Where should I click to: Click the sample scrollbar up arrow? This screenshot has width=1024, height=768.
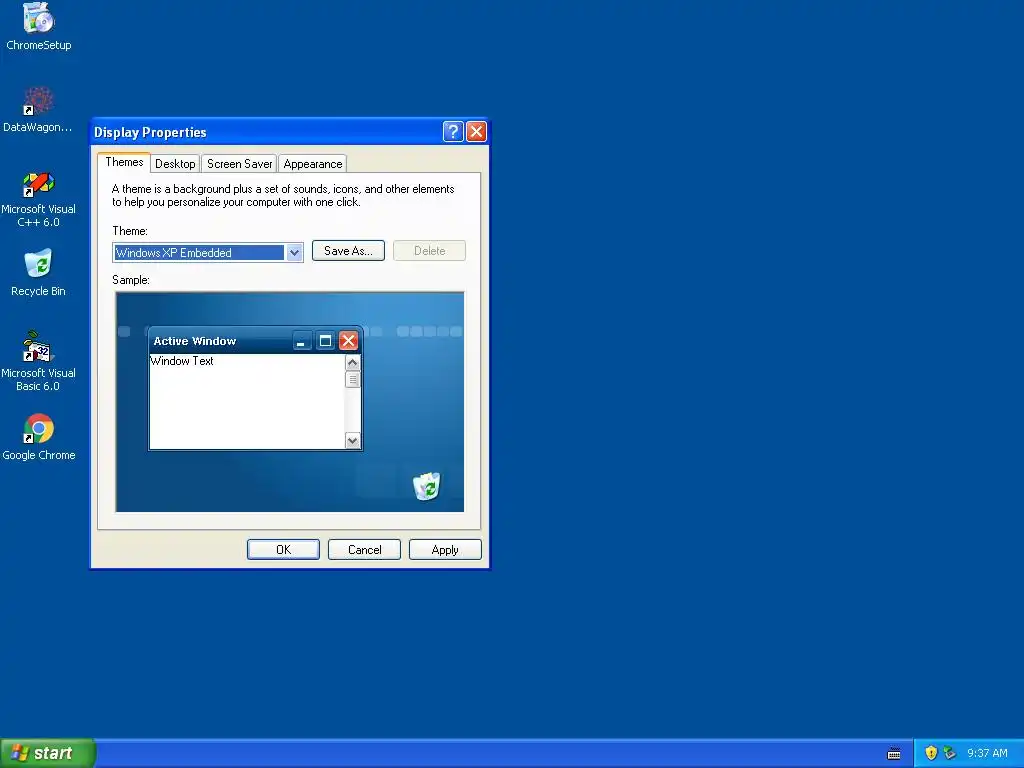coord(353,362)
